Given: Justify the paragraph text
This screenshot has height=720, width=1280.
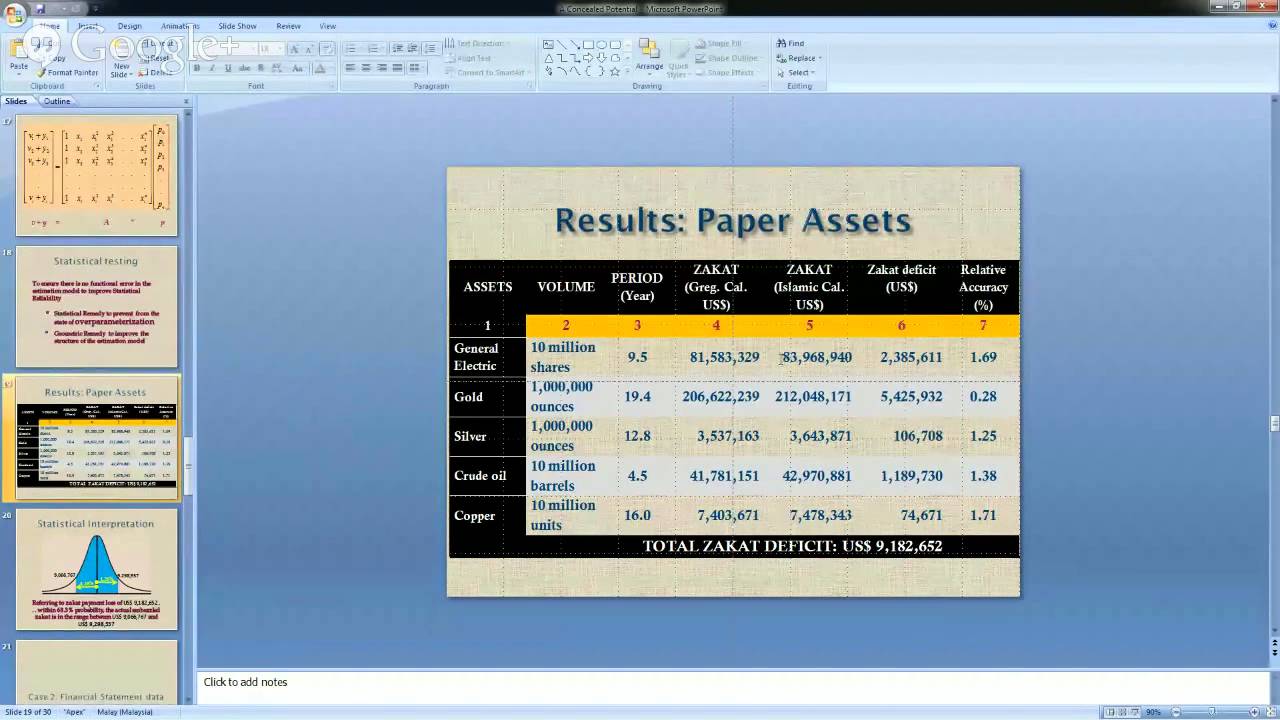Looking at the screenshot, I should coord(398,67).
